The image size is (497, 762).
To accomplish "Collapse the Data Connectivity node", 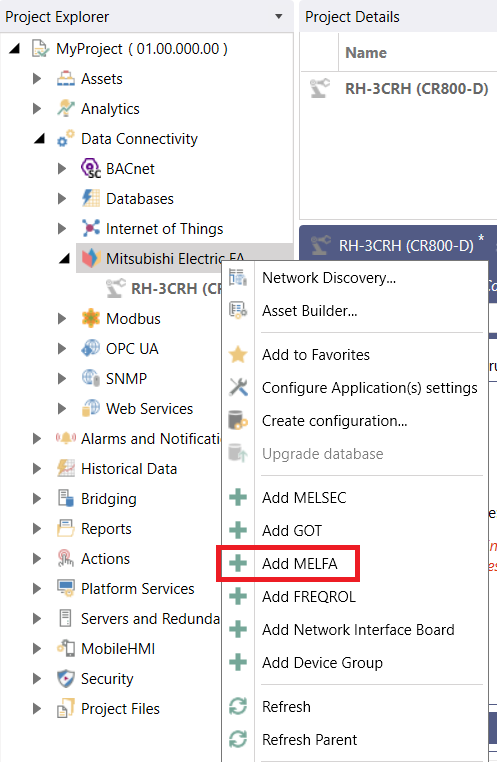I will click(x=40, y=139).
